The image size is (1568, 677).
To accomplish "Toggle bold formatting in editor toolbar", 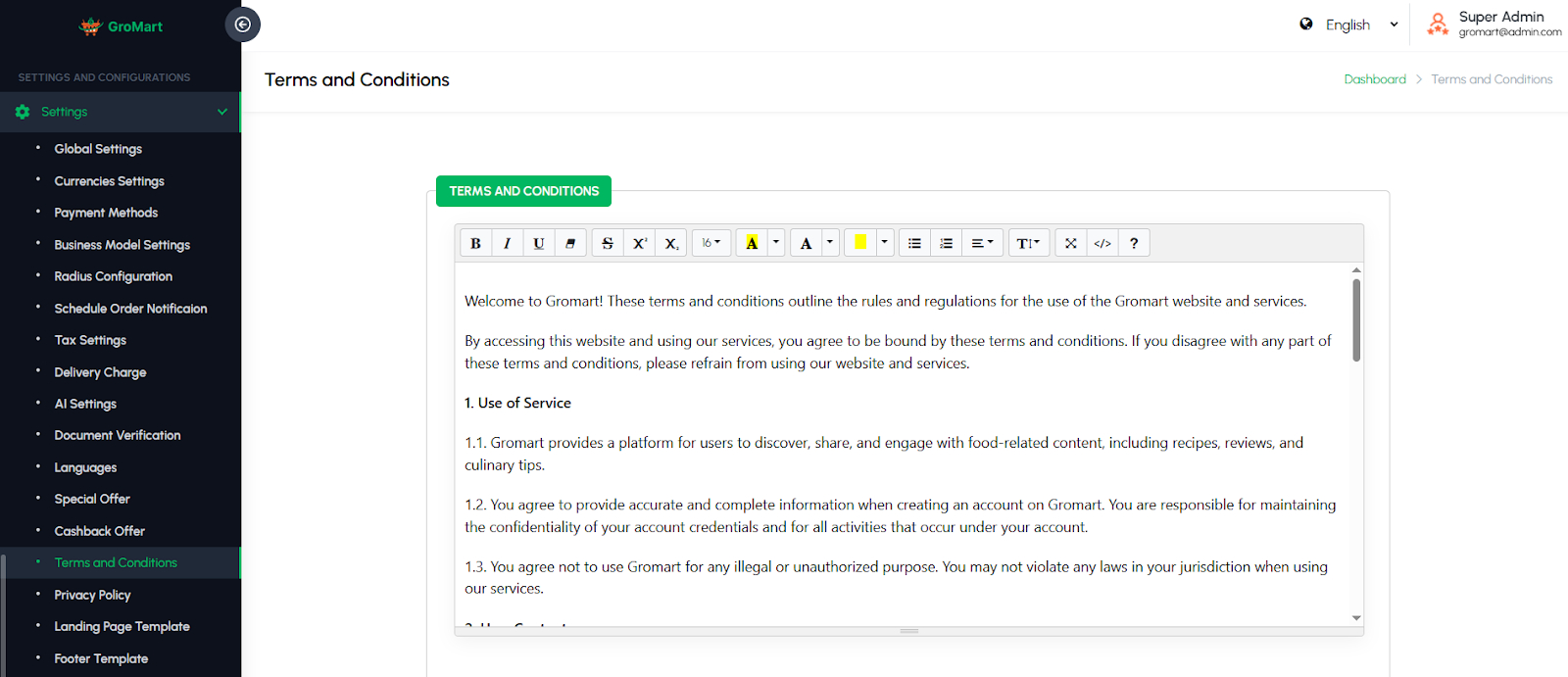I will pyautogui.click(x=475, y=243).
